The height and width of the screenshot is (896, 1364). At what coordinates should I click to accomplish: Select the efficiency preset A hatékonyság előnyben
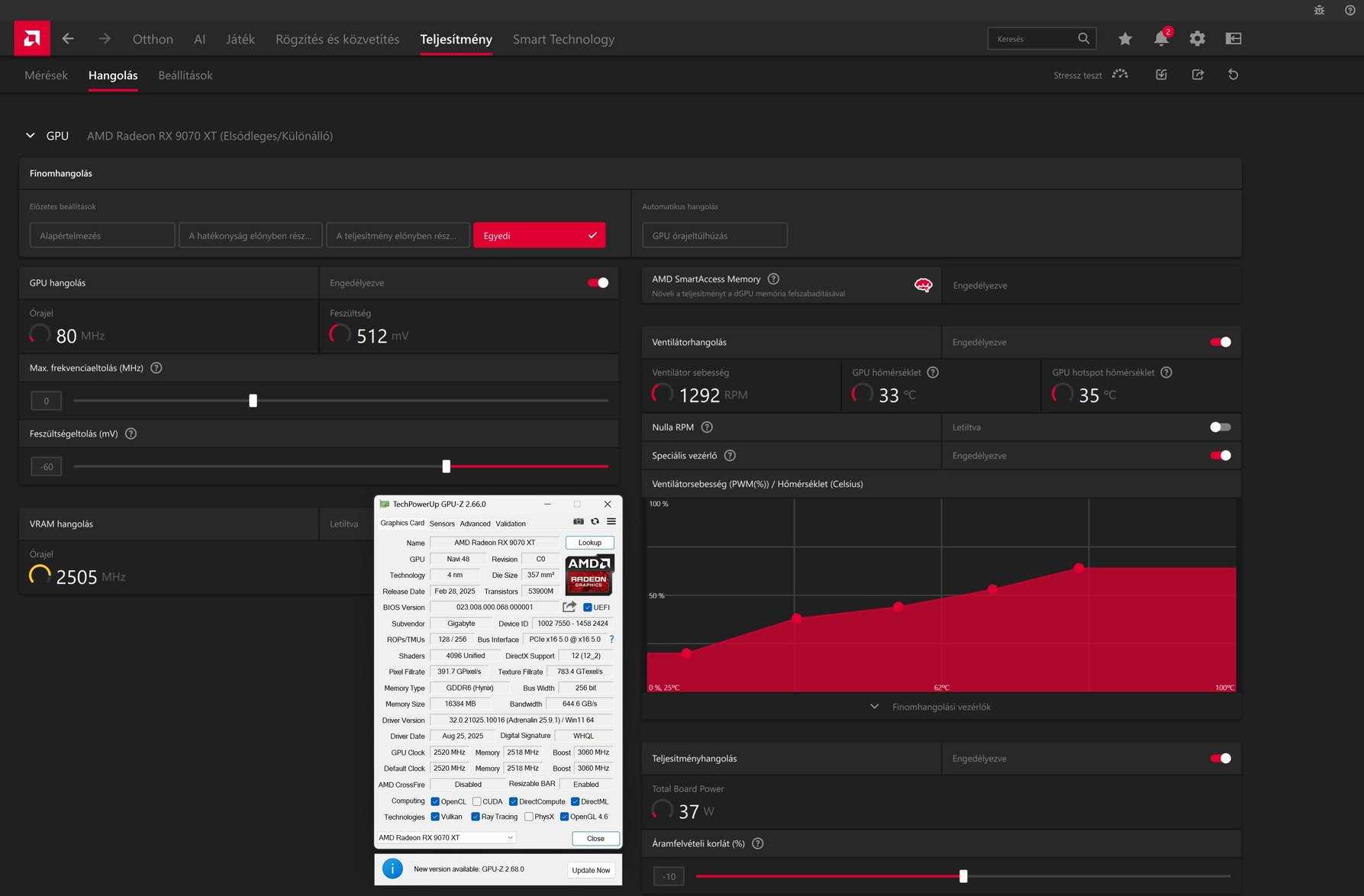250,235
